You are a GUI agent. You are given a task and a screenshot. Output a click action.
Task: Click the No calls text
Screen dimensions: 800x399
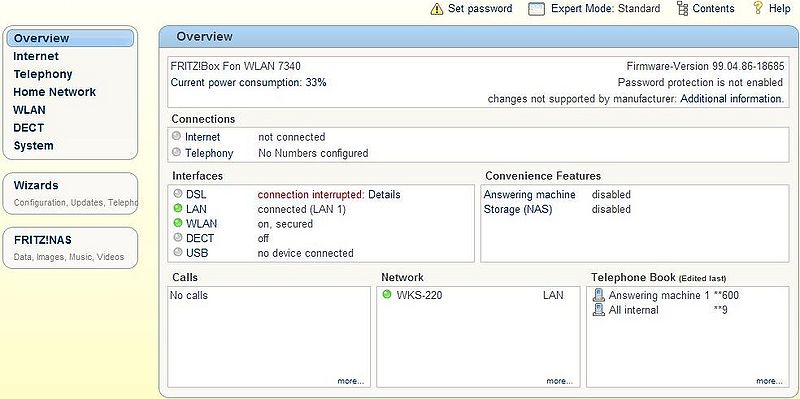tap(189, 295)
